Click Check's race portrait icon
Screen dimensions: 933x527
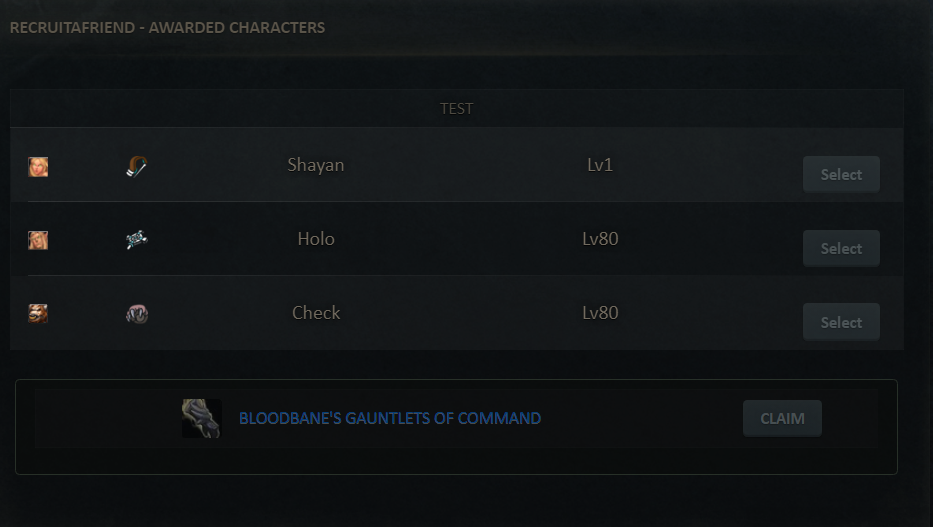point(38,313)
